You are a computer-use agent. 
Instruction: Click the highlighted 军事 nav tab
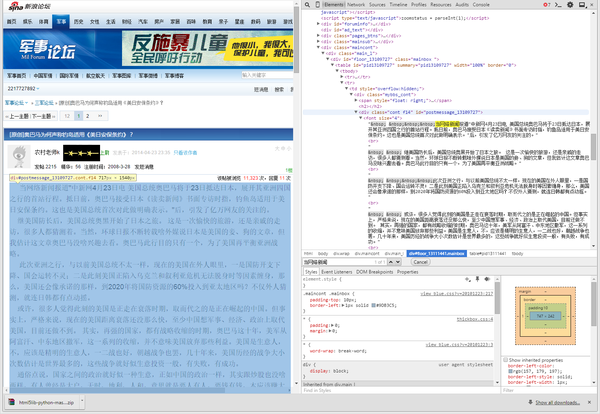[61, 21]
